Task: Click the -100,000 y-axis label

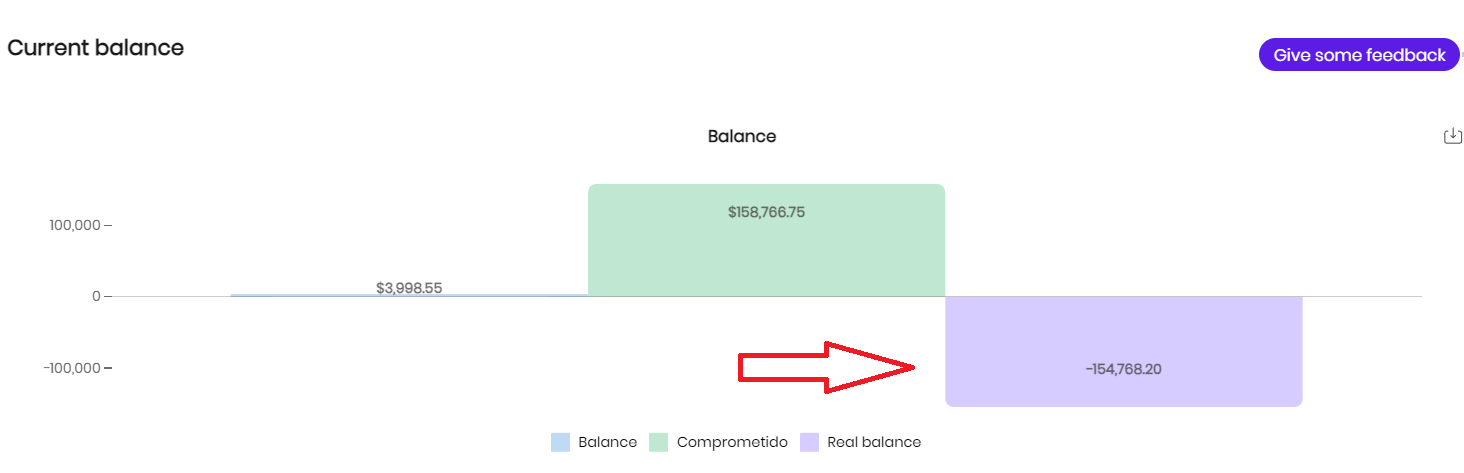Action: pos(72,368)
